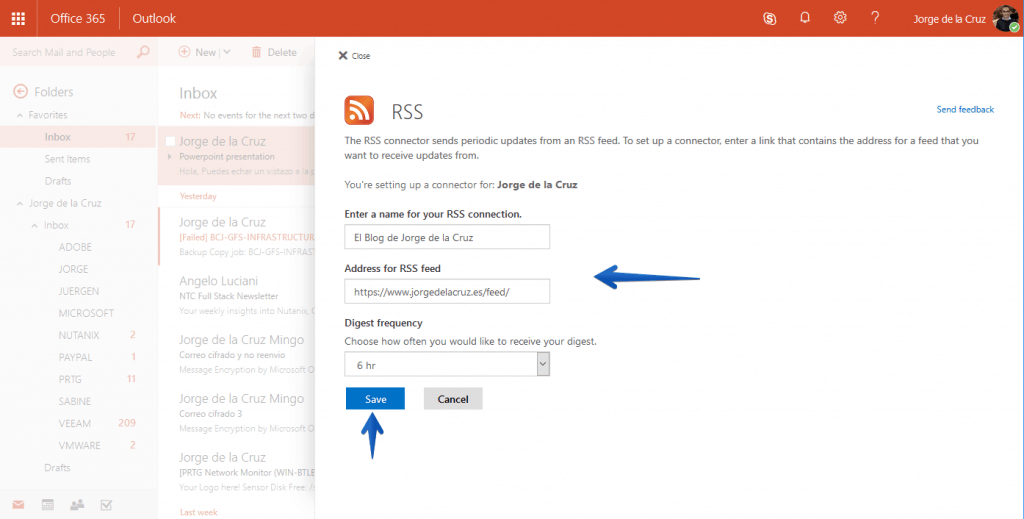Open the Correo cifrado y no reenvio email
1024x519 pixels.
tap(237, 354)
